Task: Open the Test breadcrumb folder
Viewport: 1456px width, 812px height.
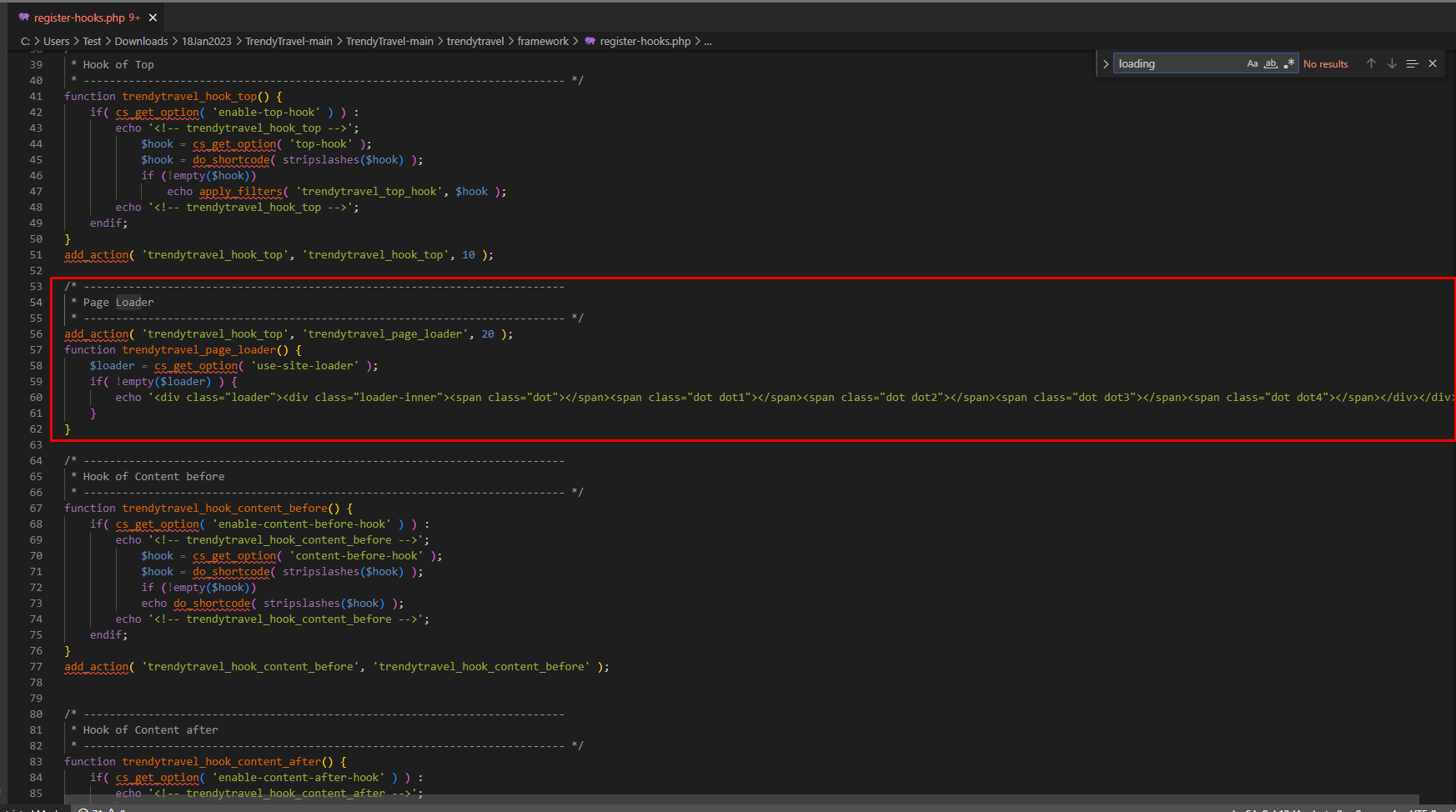Action: 92,41
